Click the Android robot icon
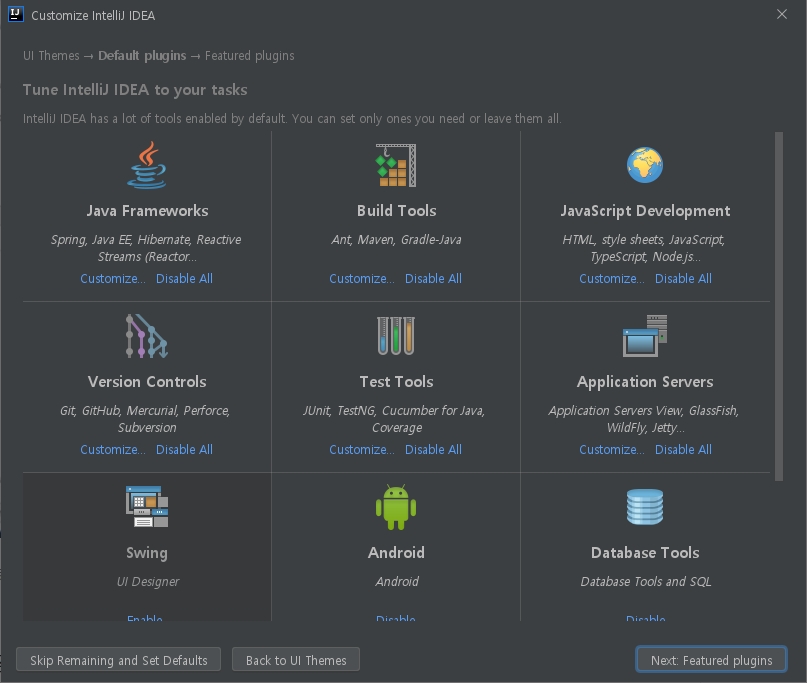Viewport: 807px width, 683px height. 396,507
